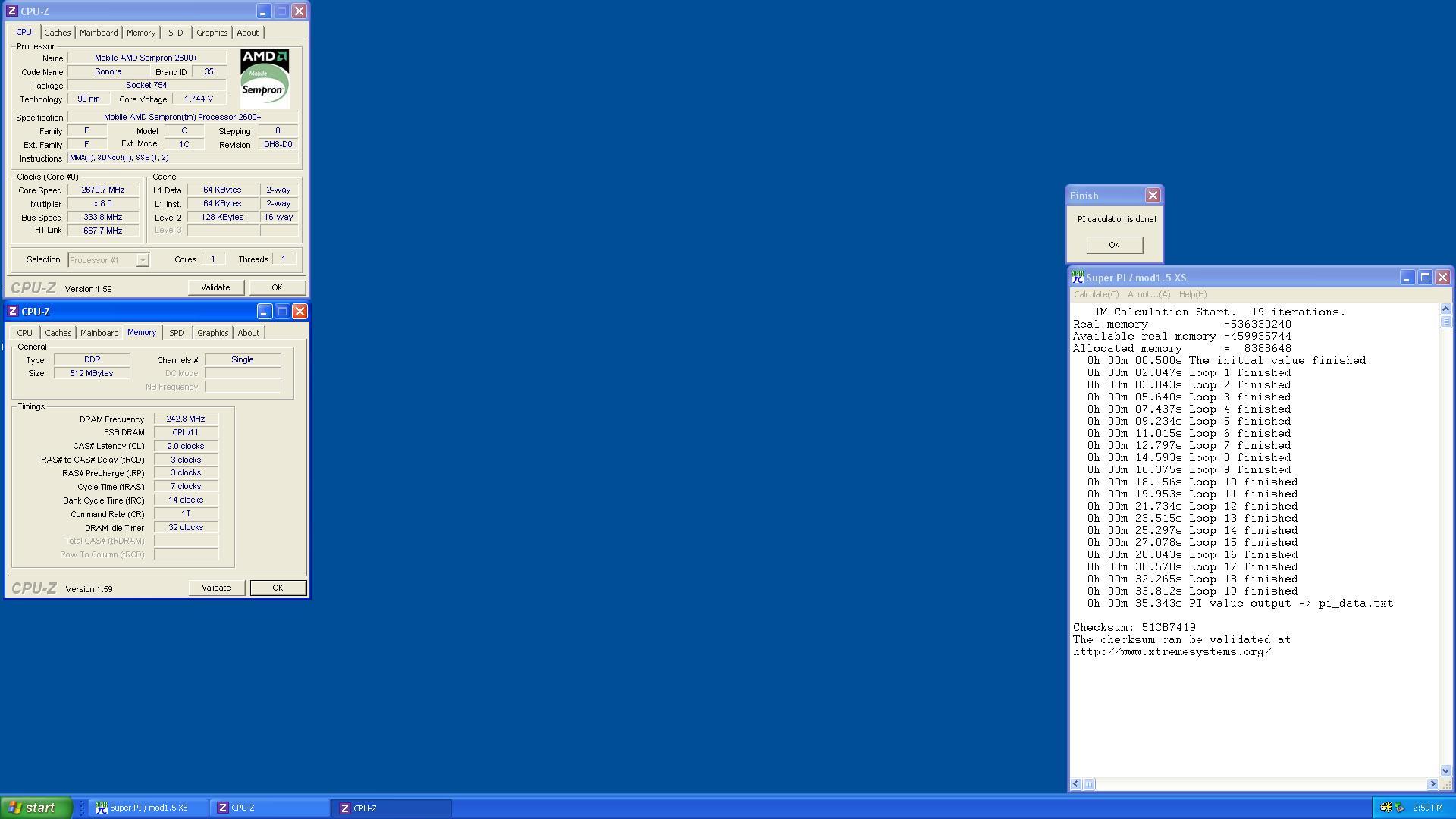Open Memory tab in top CPU-Z window
This screenshot has width=1456, height=819.
[140, 33]
